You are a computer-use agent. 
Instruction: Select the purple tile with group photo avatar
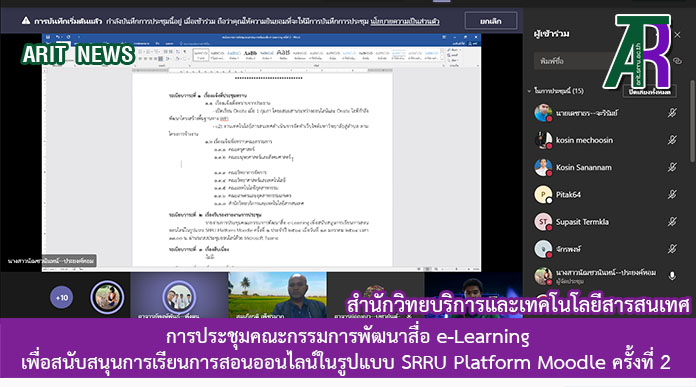[x=179, y=295]
